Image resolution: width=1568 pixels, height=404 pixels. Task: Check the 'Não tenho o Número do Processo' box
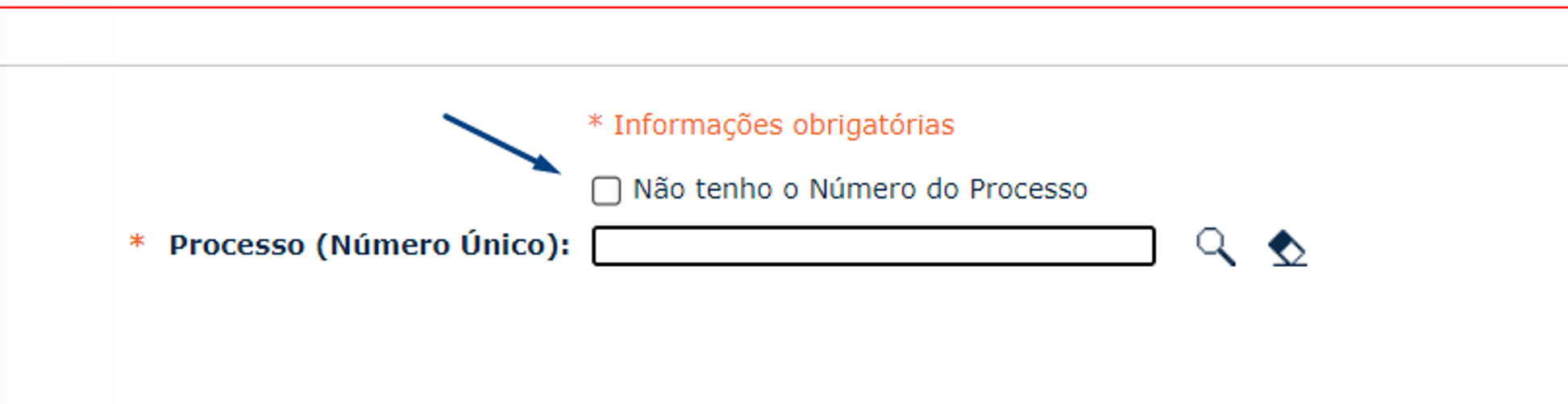coord(606,191)
